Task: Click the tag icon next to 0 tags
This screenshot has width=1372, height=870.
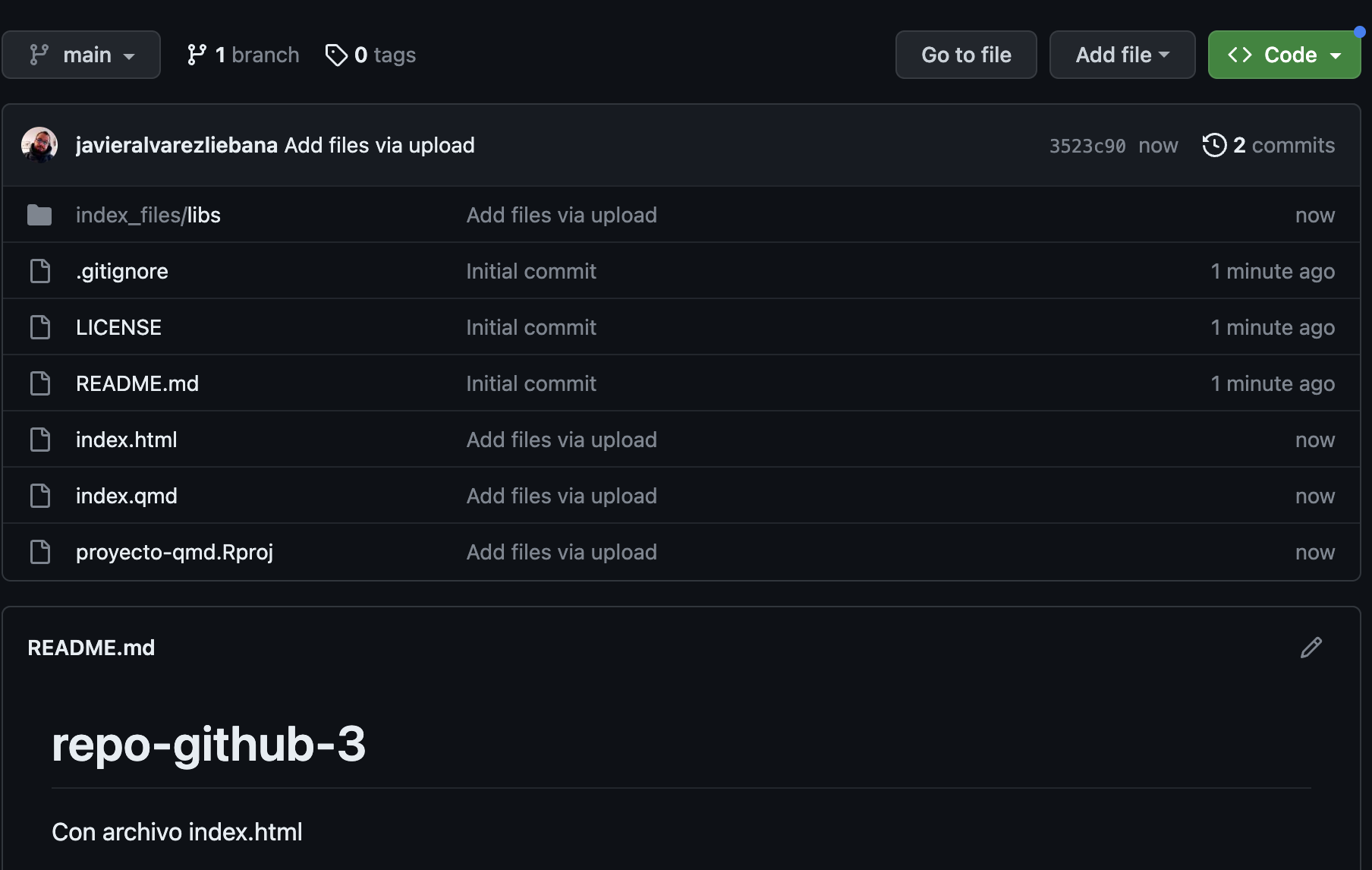Action: (x=336, y=55)
